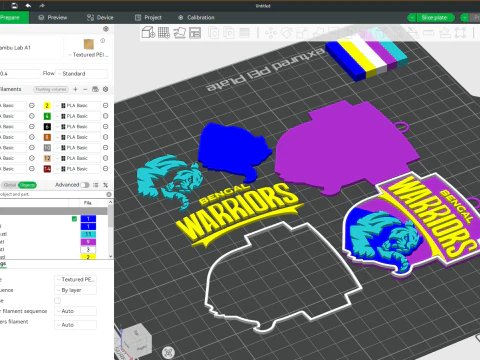Image resolution: width=480 pixels, height=360 pixels.
Task: Click the dark red filament 14 color swatch
Action: (47, 169)
